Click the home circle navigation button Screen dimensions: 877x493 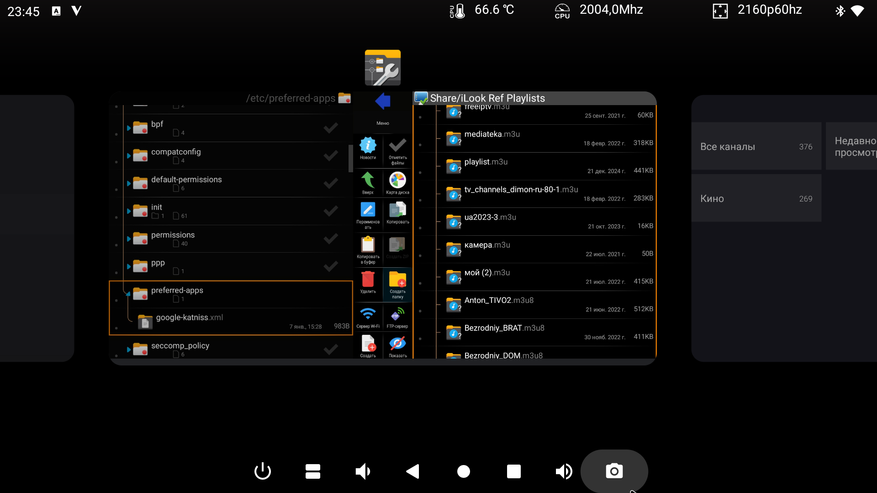coord(463,471)
